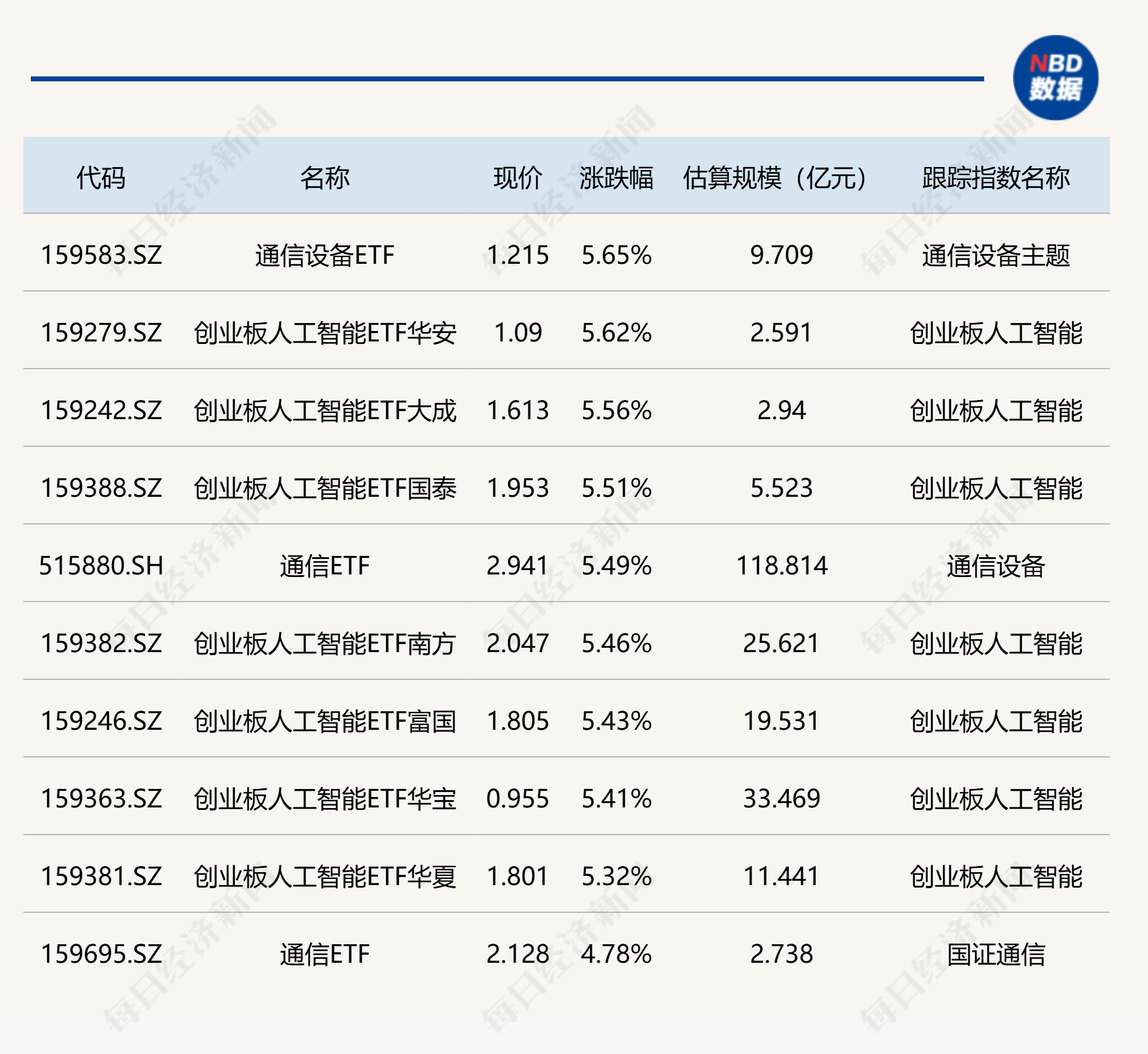Click the 代码 column header
Image resolution: width=1148 pixels, height=1054 pixels.
pos(100,178)
